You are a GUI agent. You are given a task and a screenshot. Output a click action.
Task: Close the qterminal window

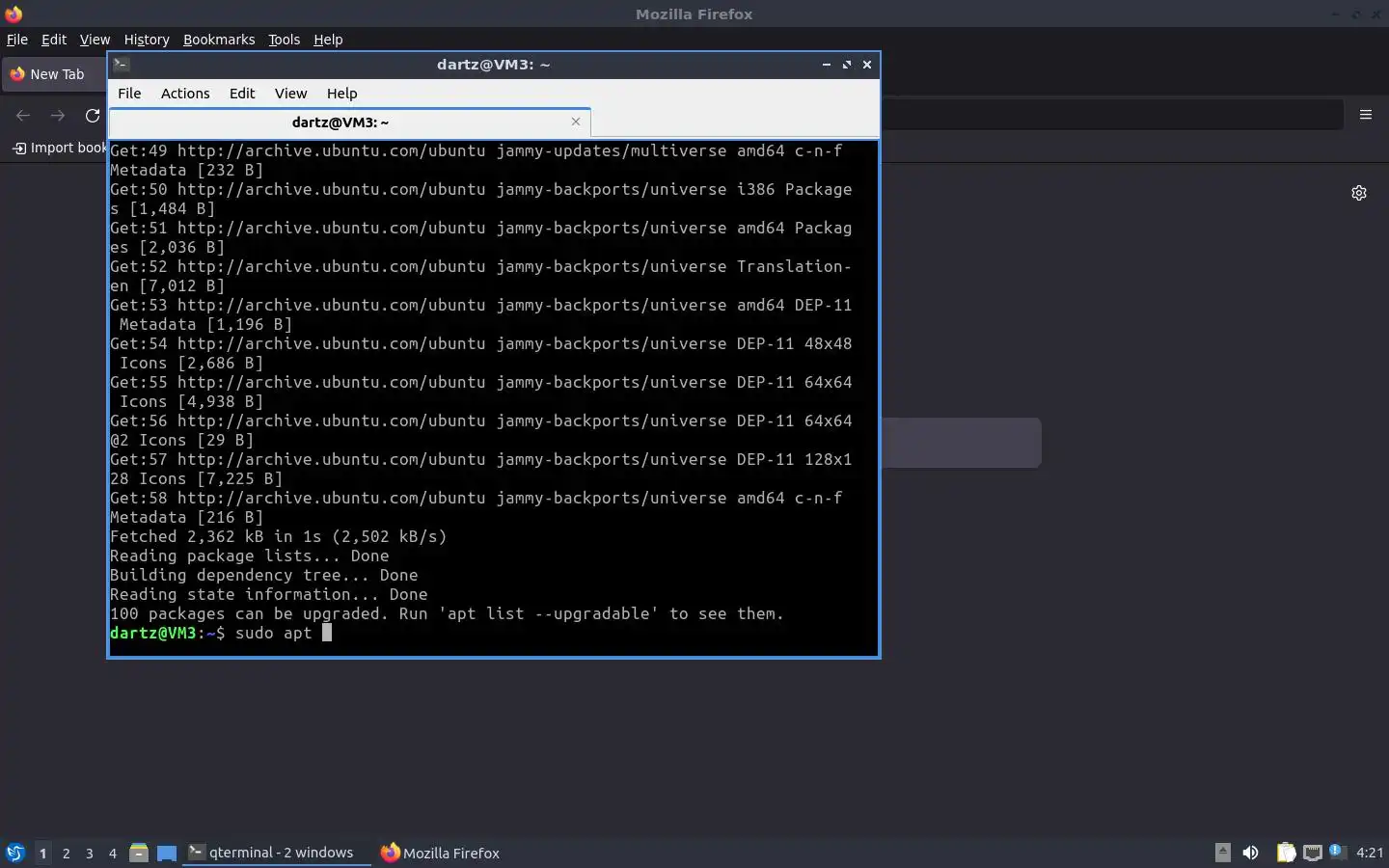(867, 65)
